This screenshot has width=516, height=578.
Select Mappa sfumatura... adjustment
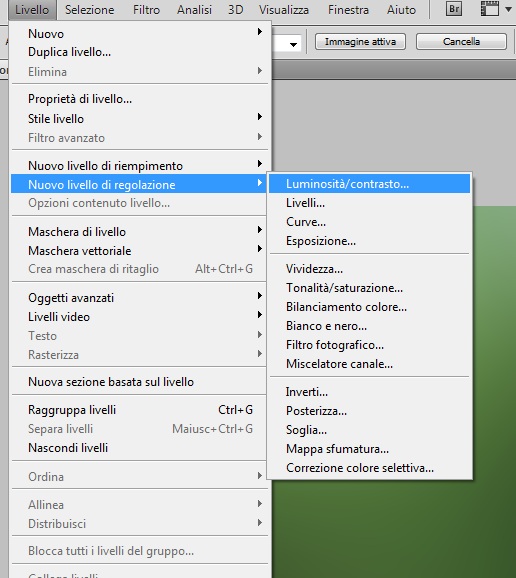(x=369, y=449)
